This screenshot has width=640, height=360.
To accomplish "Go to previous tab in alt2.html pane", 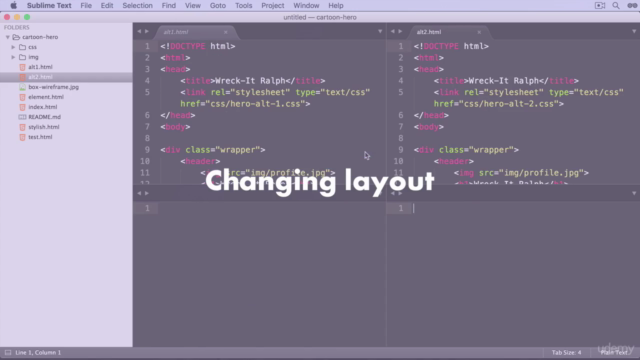I will (393, 31).
